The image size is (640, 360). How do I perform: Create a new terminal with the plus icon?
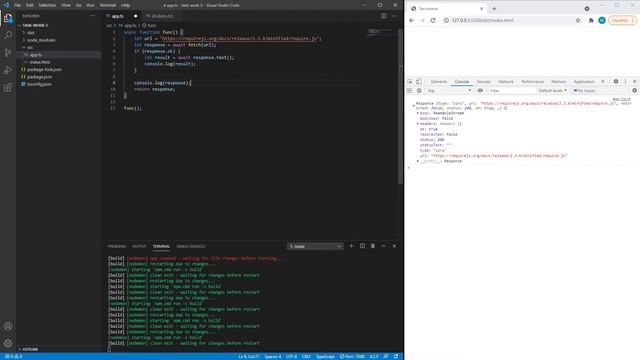(x=351, y=246)
